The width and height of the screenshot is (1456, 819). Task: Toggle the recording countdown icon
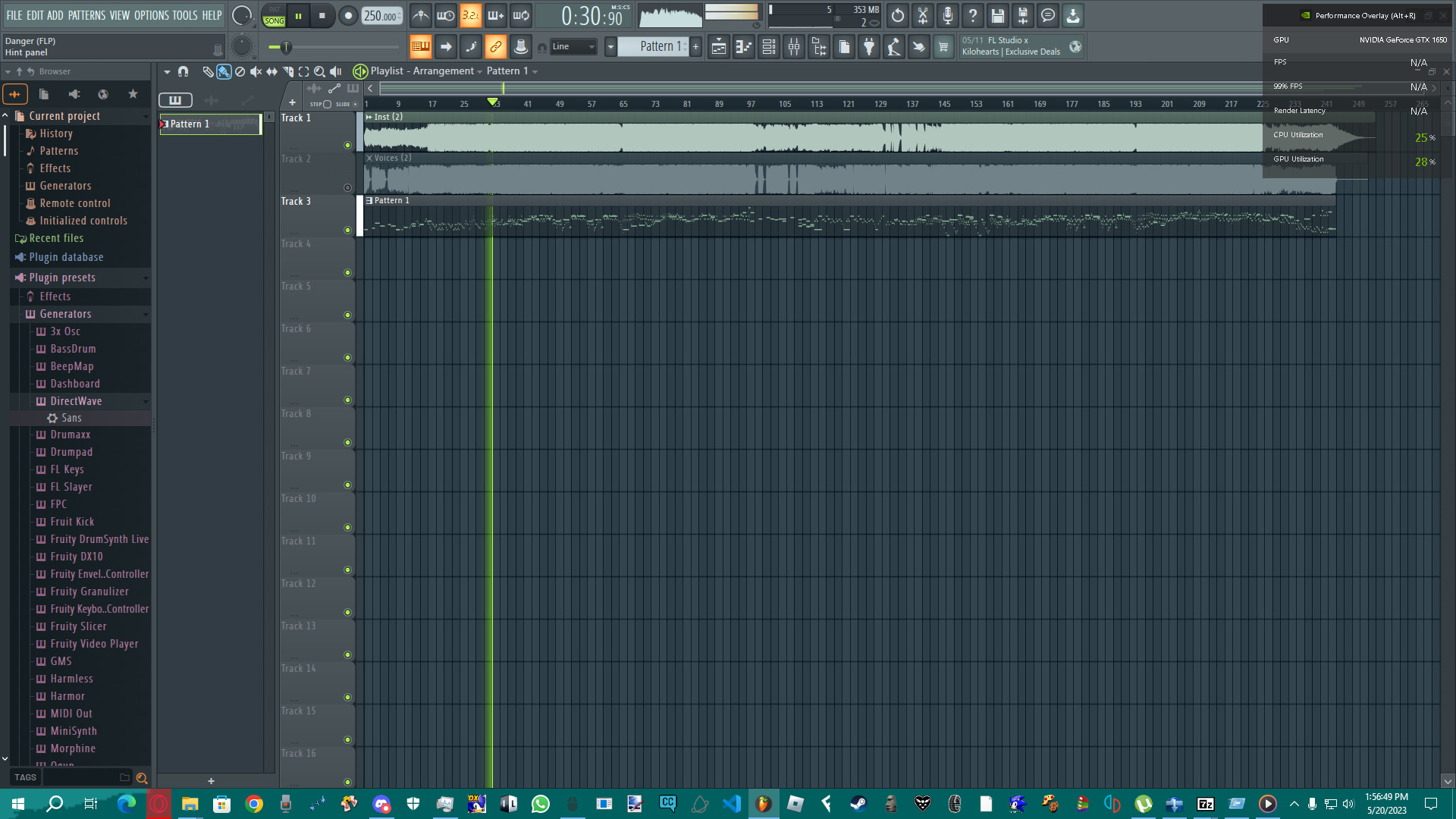[x=471, y=15]
